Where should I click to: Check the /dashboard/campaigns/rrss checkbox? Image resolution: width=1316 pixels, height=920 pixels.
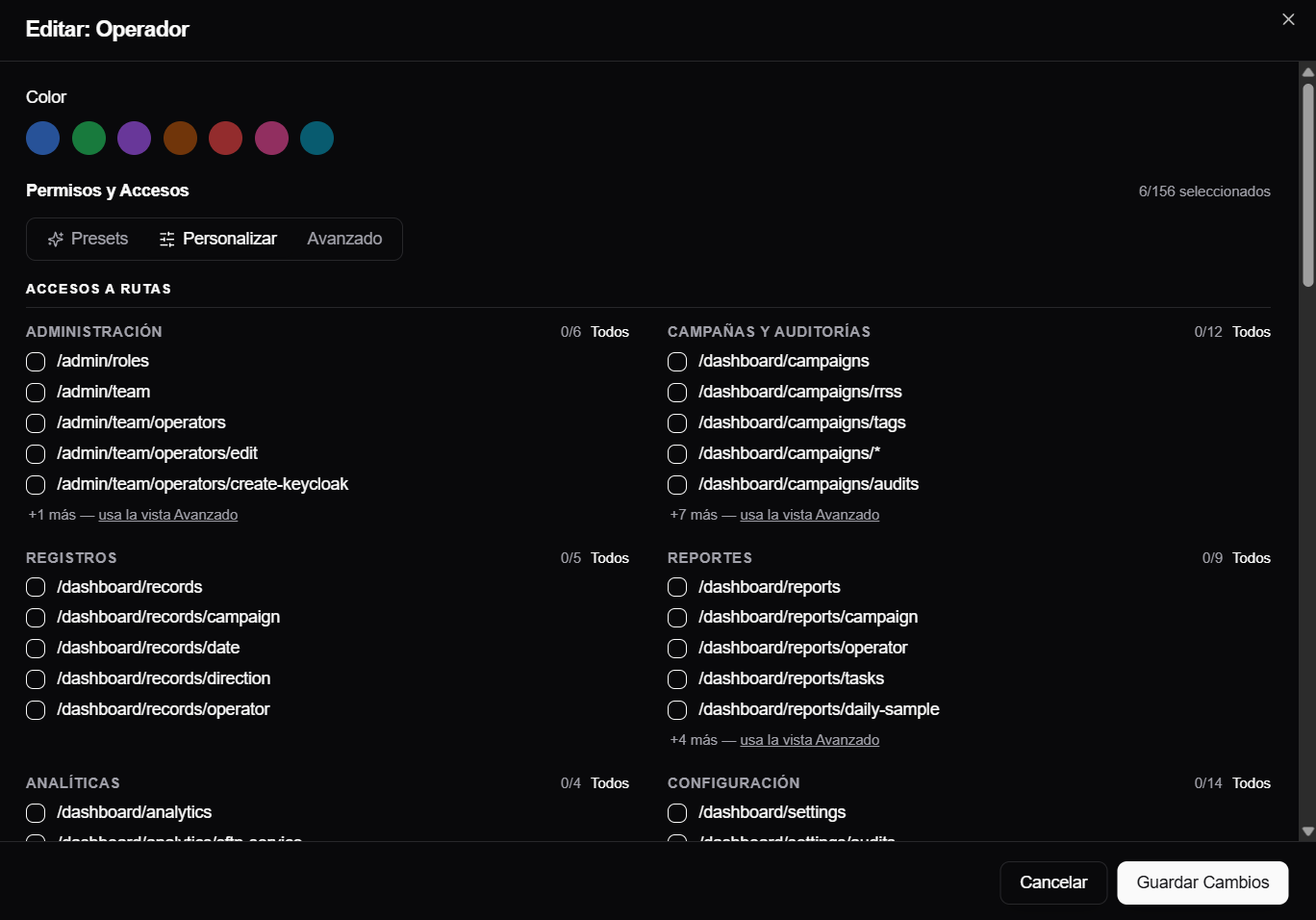coord(677,393)
